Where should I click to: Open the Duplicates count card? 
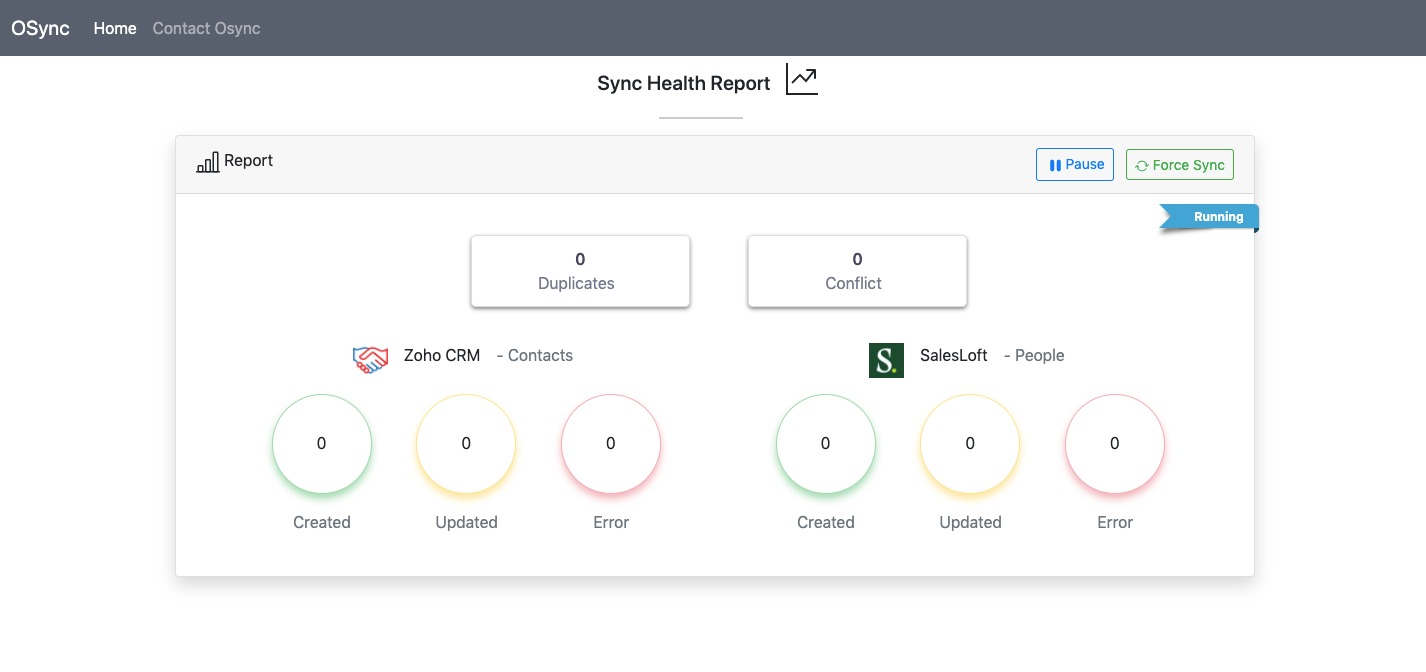pyautogui.click(x=580, y=271)
